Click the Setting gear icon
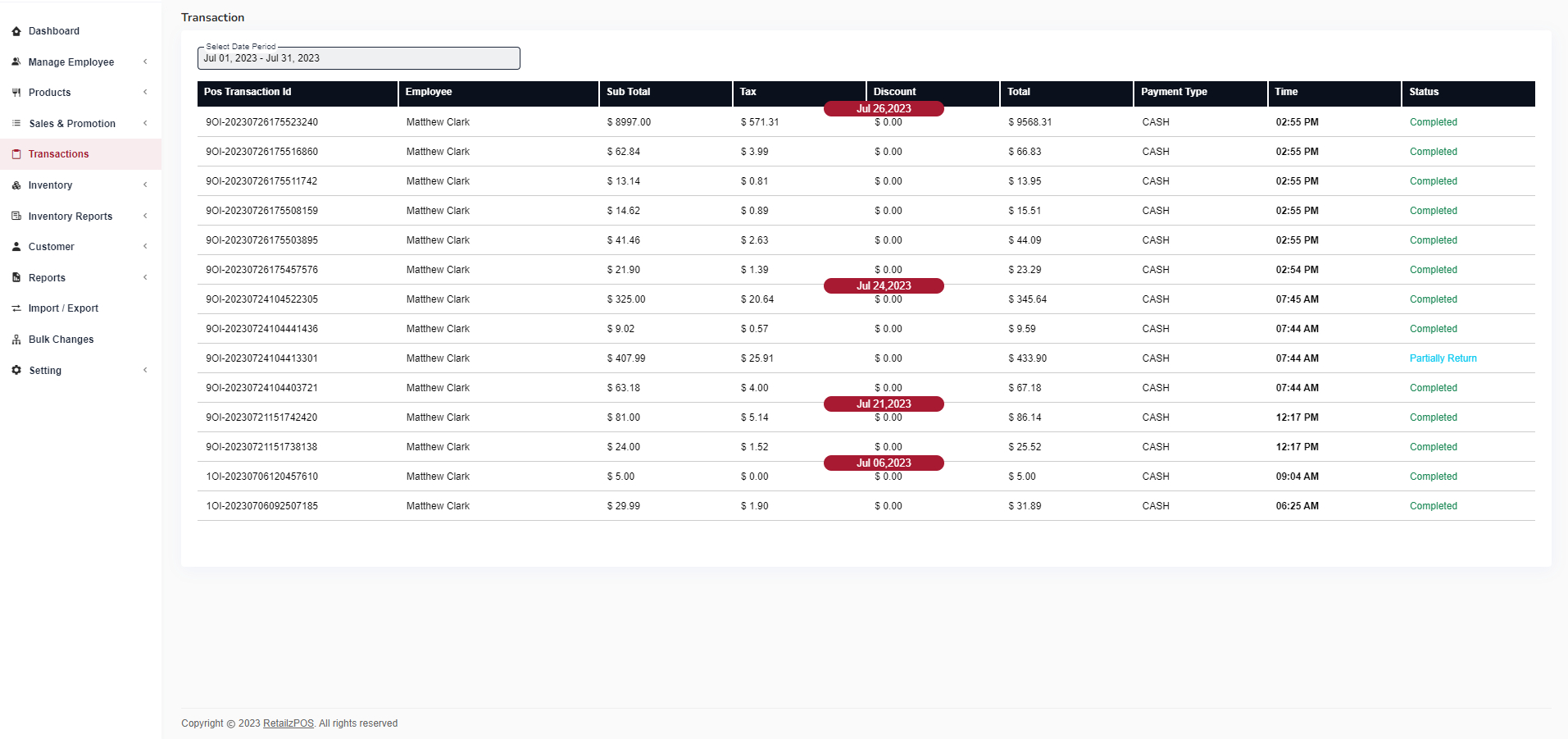The width and height of the screenshot is (1568, 739). (16, 370)
